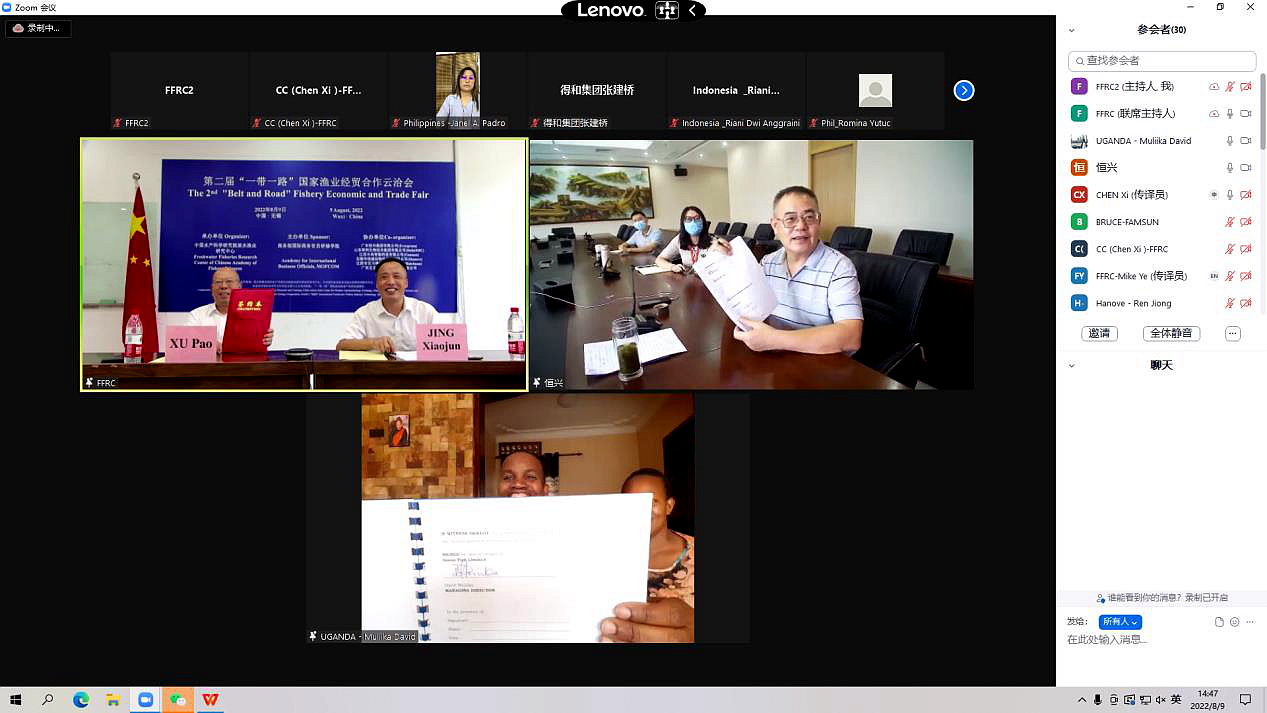Open WeChat from the taskbar

click(x=178, y=700)
